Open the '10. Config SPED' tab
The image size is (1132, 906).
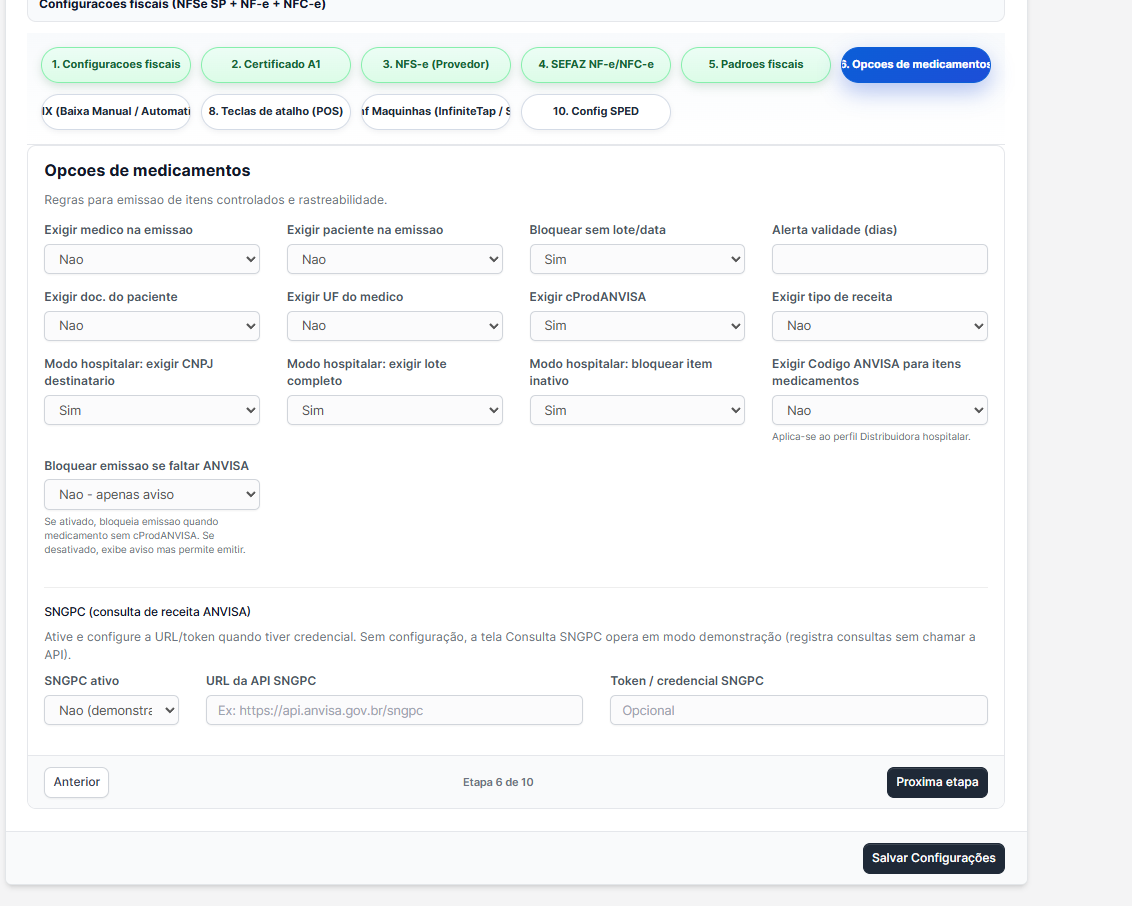pos(596,112)
